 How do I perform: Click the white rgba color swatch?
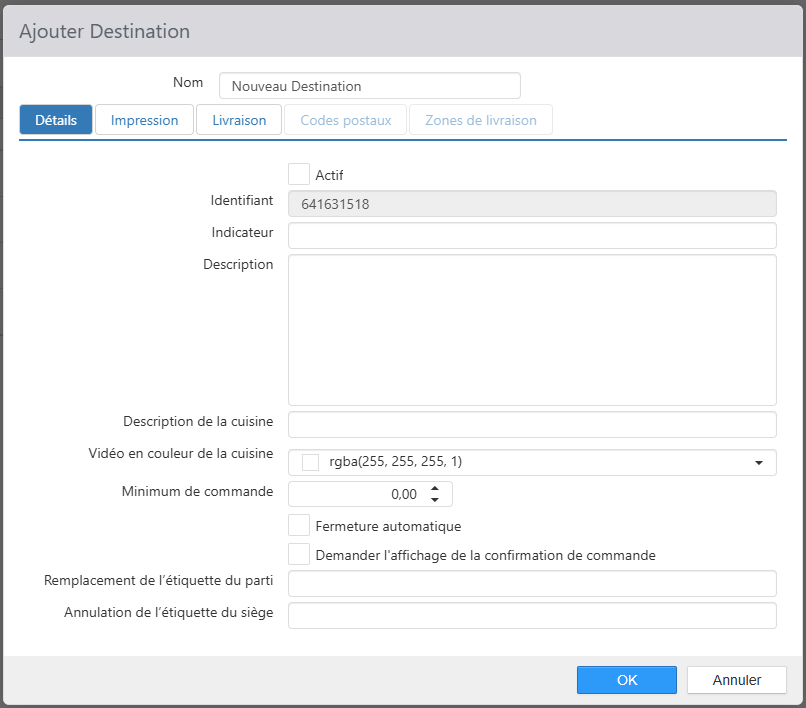310,462
